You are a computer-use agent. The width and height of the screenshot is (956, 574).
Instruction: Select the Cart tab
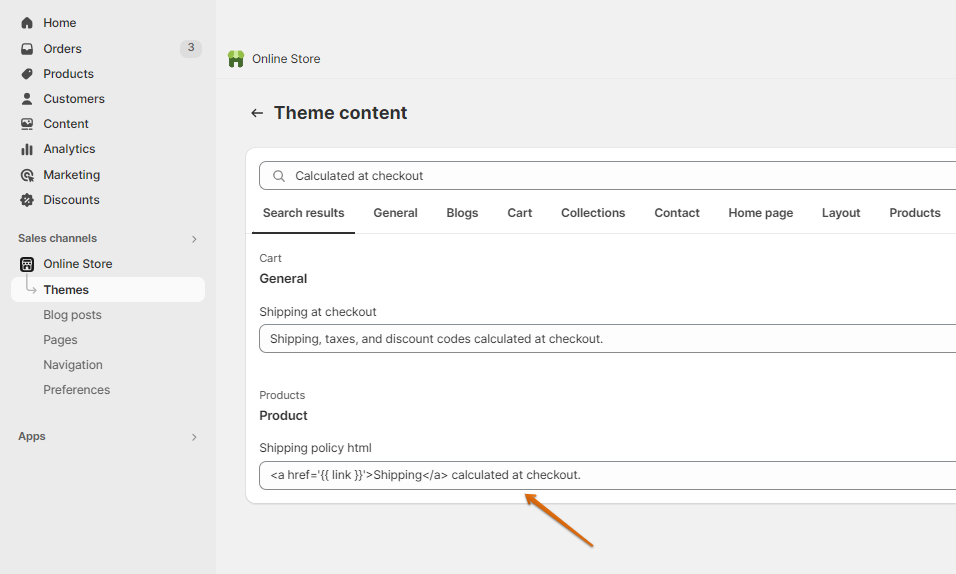tap(519, 213)
